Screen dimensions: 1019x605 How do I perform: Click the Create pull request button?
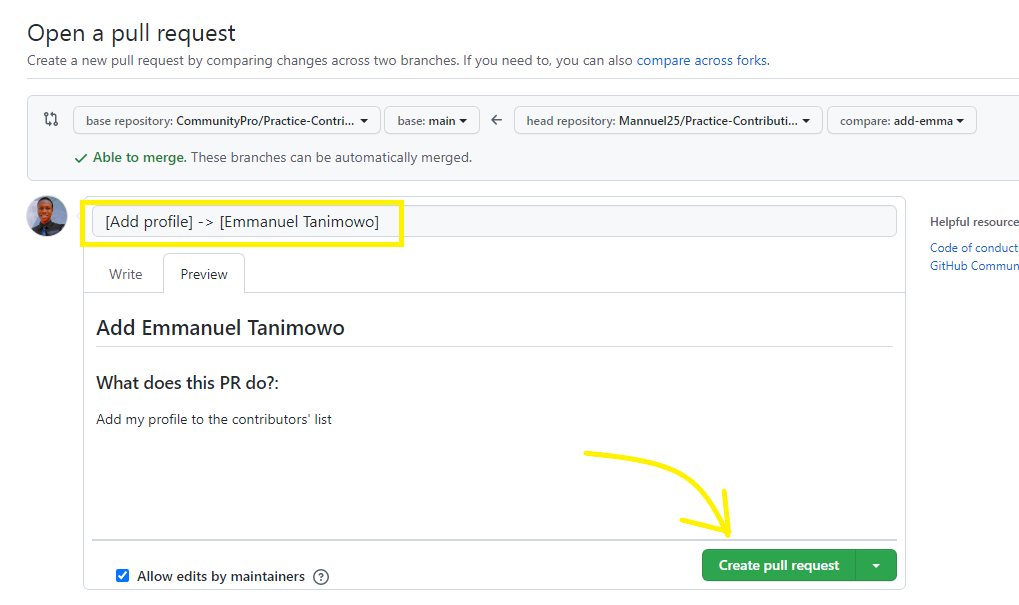click(778, 564)
